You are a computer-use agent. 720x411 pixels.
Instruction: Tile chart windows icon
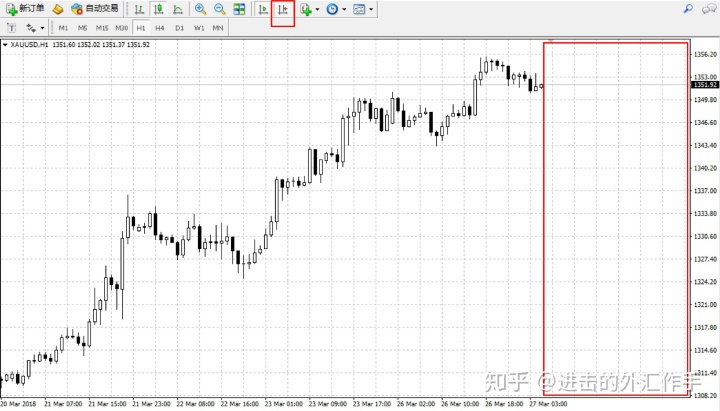pos(239,9)
